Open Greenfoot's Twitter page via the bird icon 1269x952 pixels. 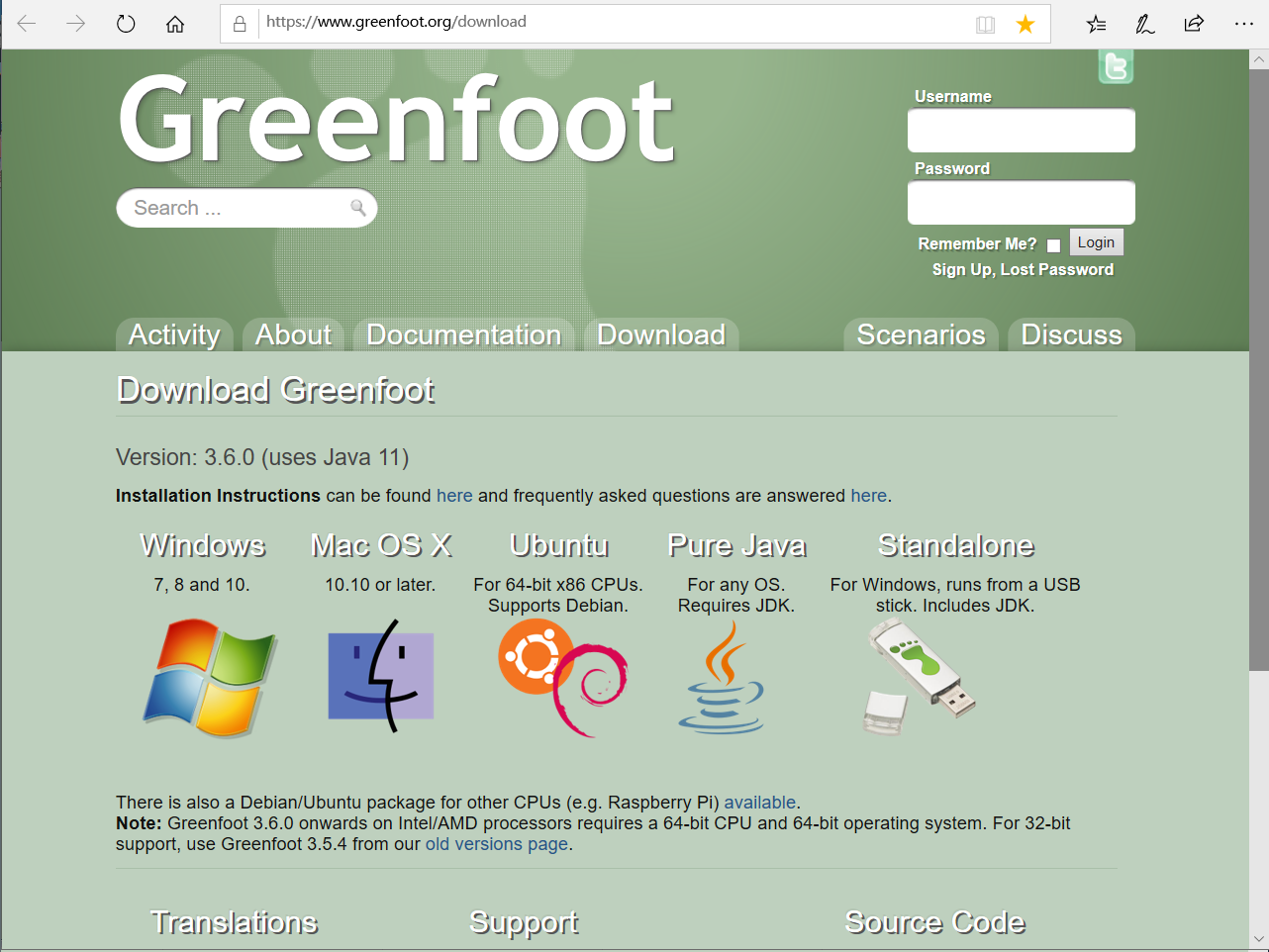pos(1116,67)
